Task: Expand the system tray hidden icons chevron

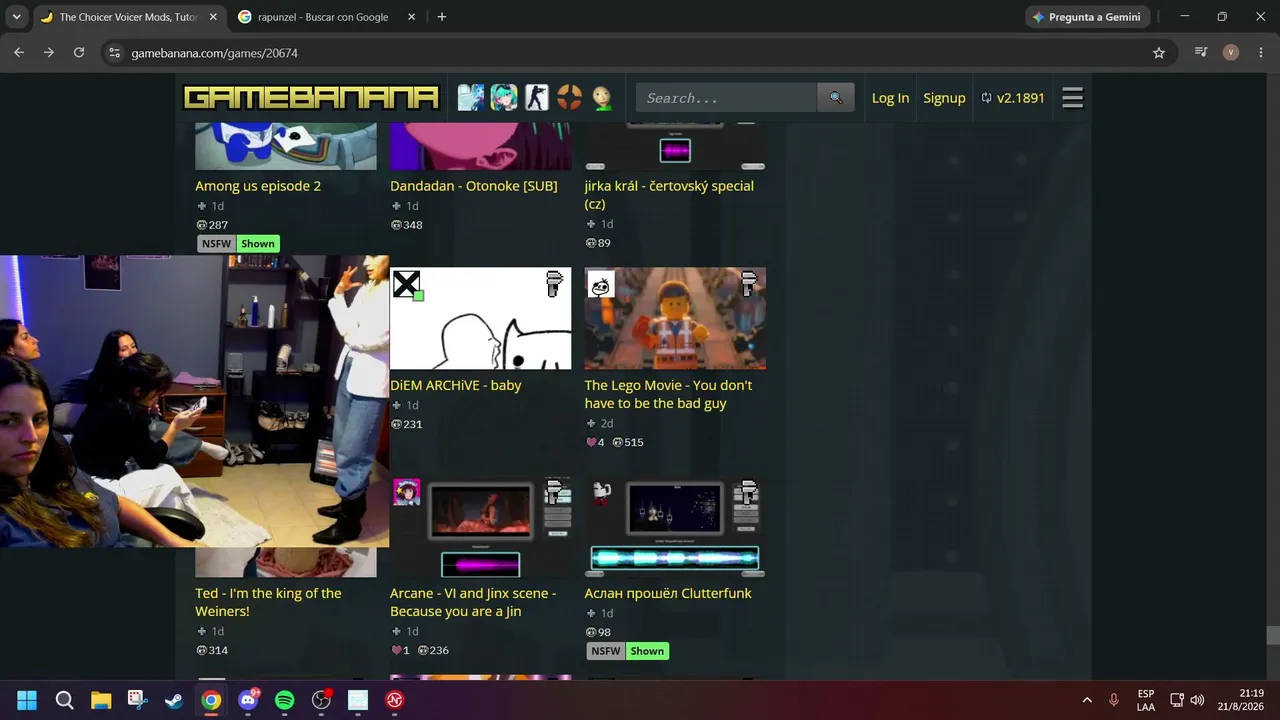Action: point(1087,700)
